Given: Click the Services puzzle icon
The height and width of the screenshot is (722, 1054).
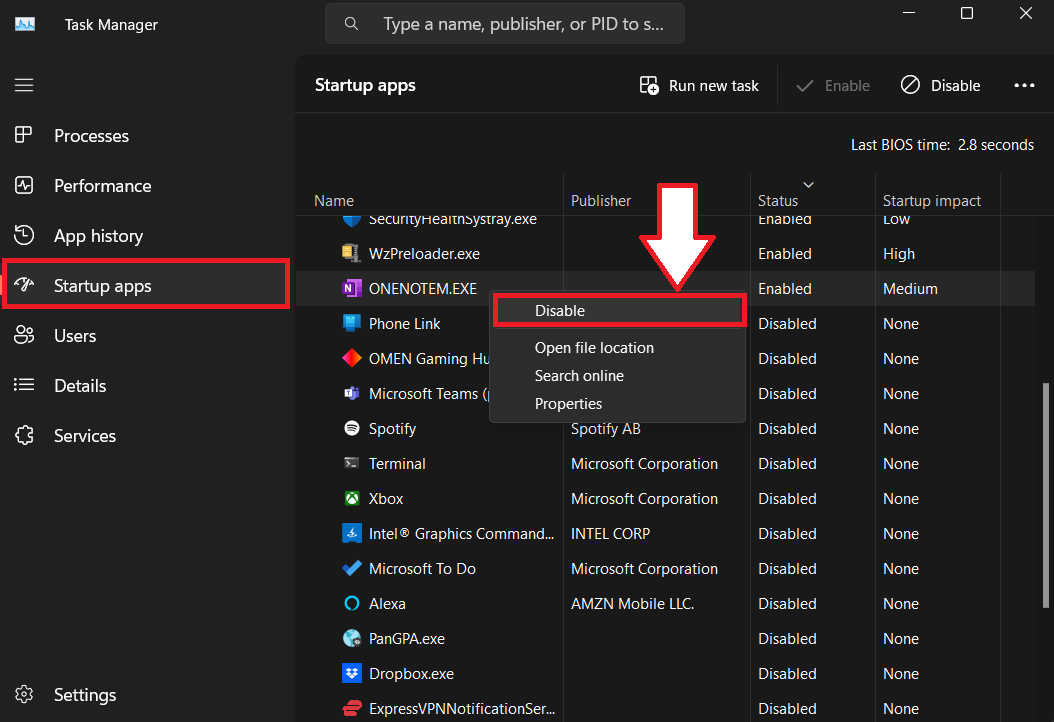Looking at the screenshot, I should [24, 435].
